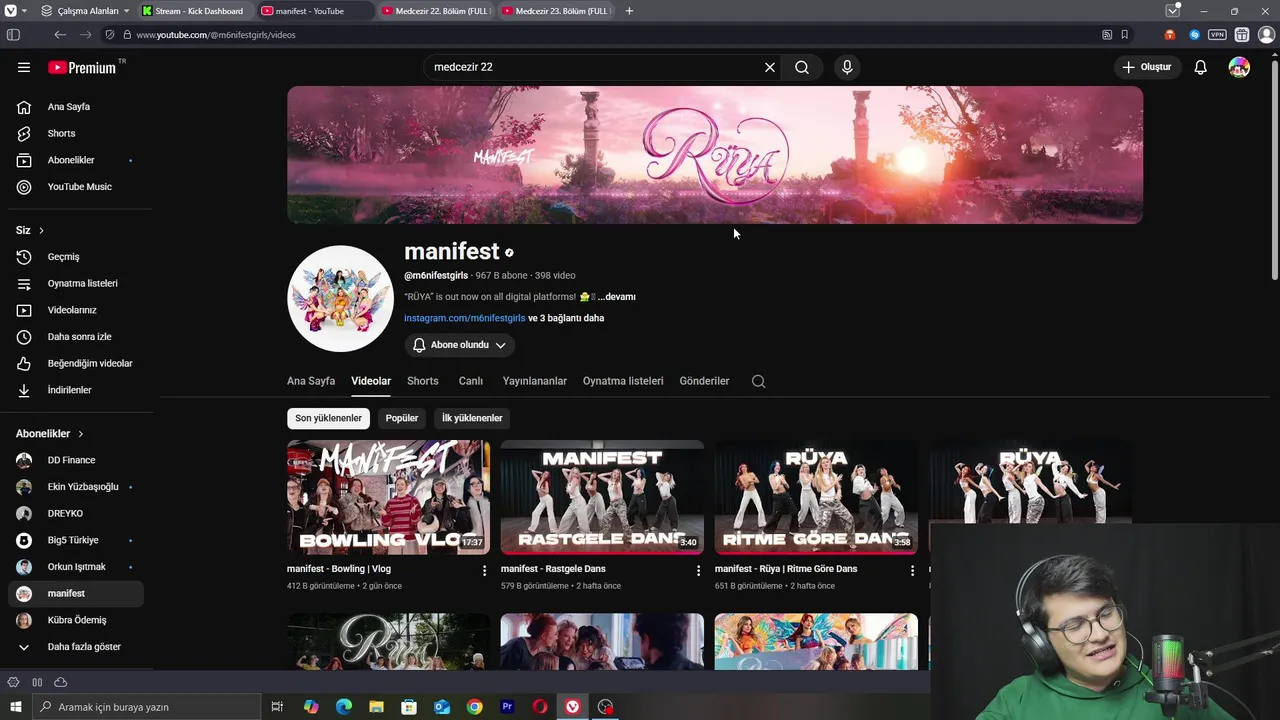Open the notifications bell in YouTube header
Screen dimensions: 1280x720
pyautogui.click(x=1201, y=67)
